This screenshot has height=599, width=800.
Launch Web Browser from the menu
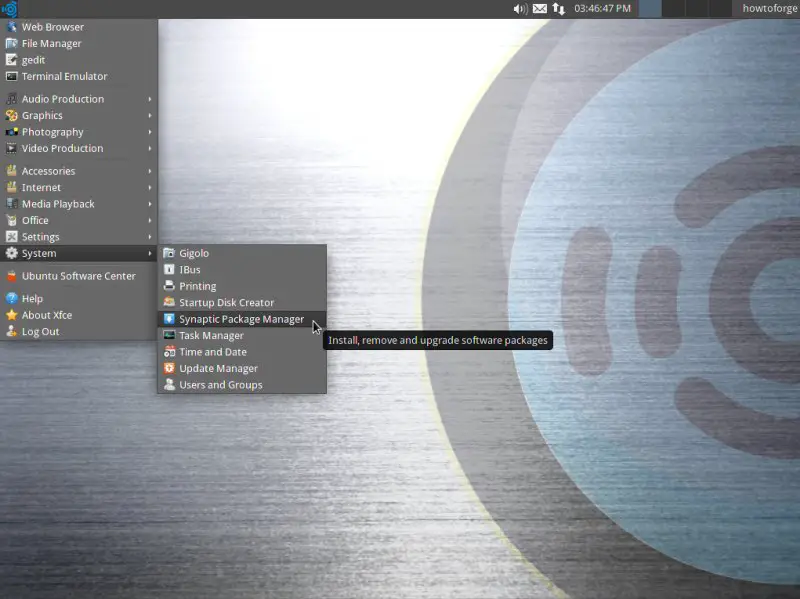click(79, 27)
